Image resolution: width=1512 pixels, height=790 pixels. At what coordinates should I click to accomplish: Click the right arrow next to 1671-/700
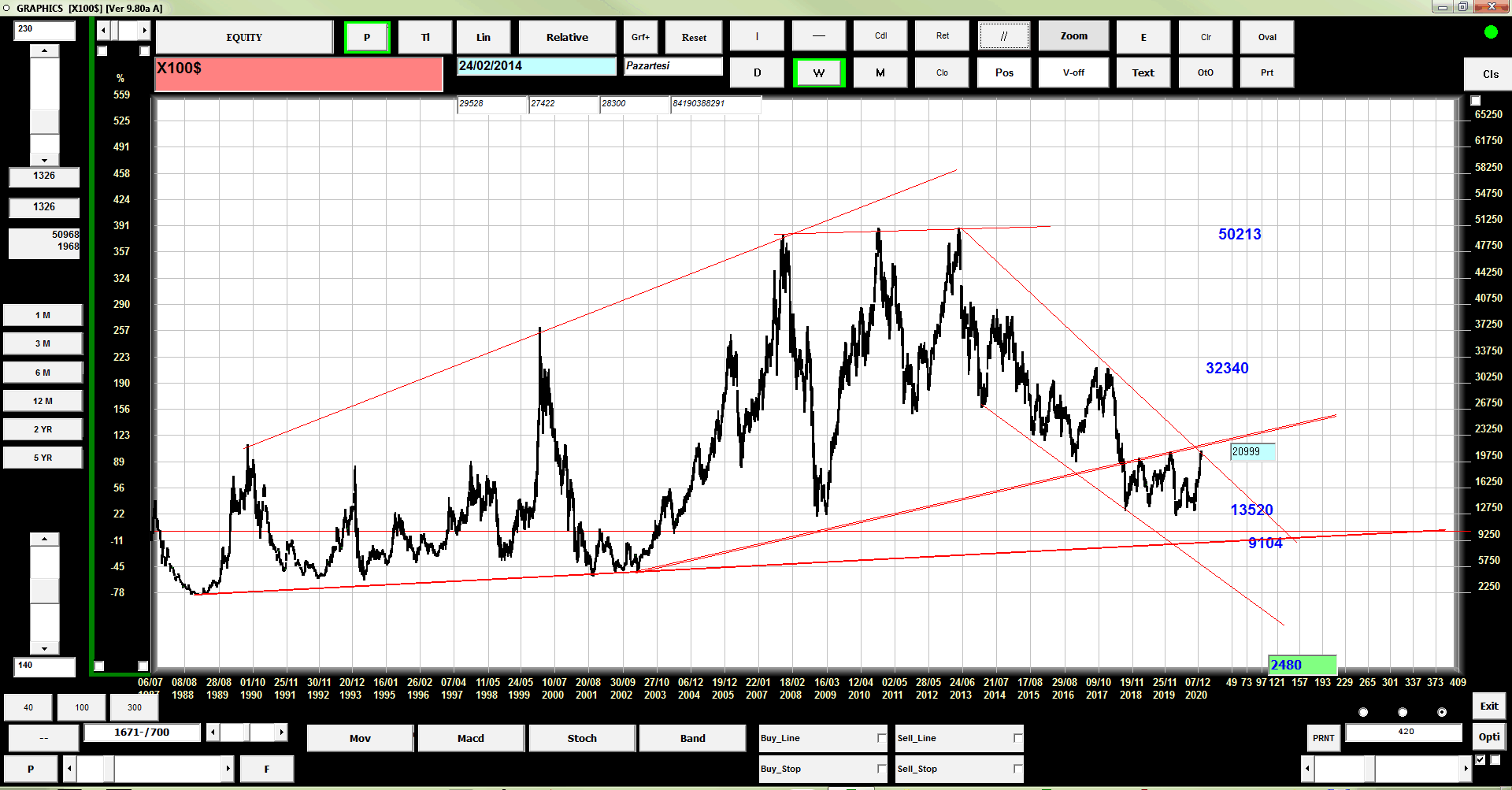(281, 733)
